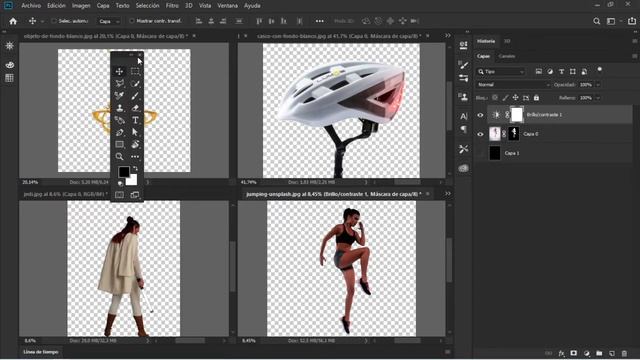This screenshot has width=640, height=360.
Task: Switch to the 3D panel tab
Action: pyautogui.click(x=507, y=41)
